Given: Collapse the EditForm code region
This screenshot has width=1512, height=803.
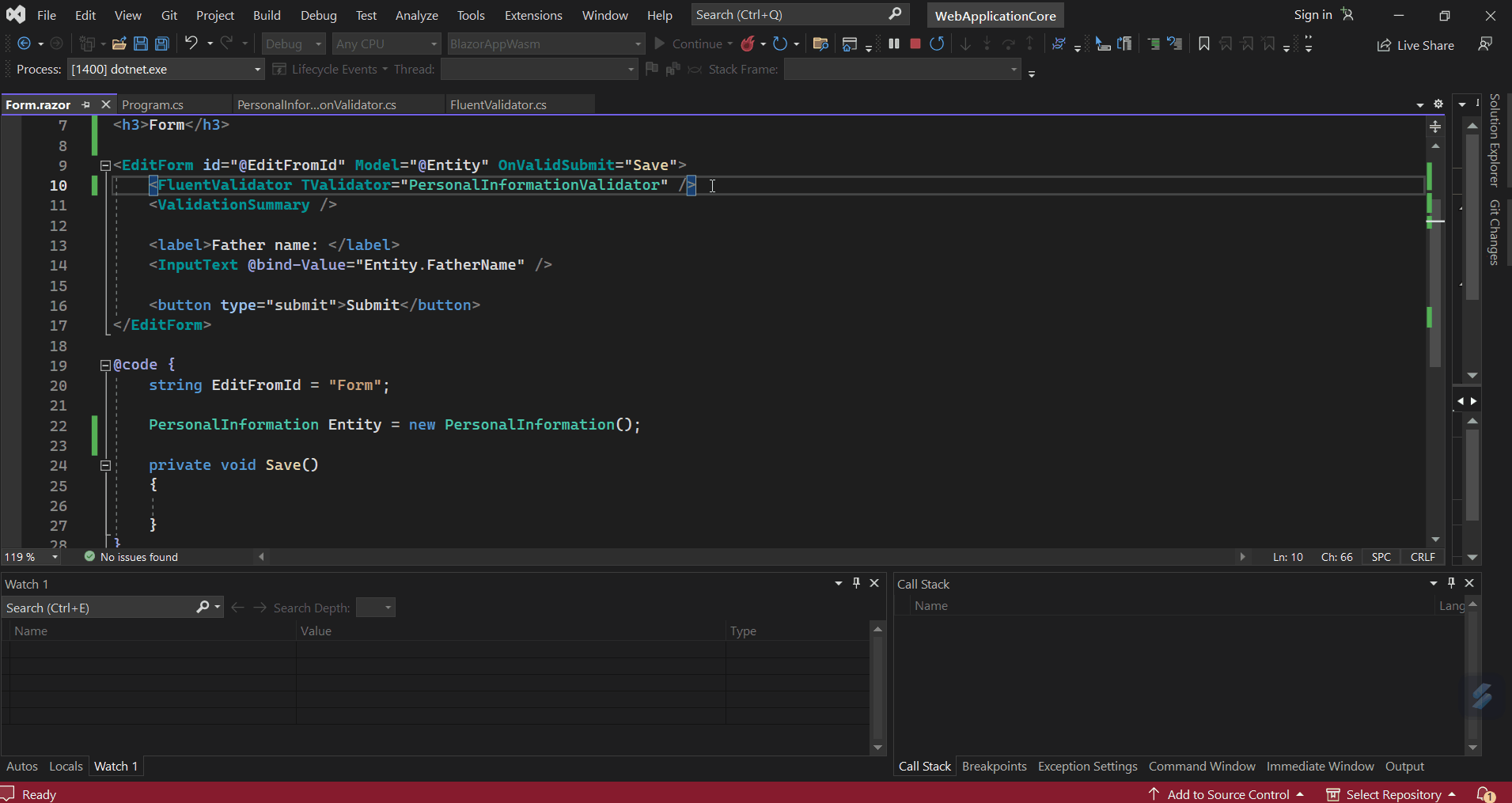Looking at the screenshot, I should point(105,165).
